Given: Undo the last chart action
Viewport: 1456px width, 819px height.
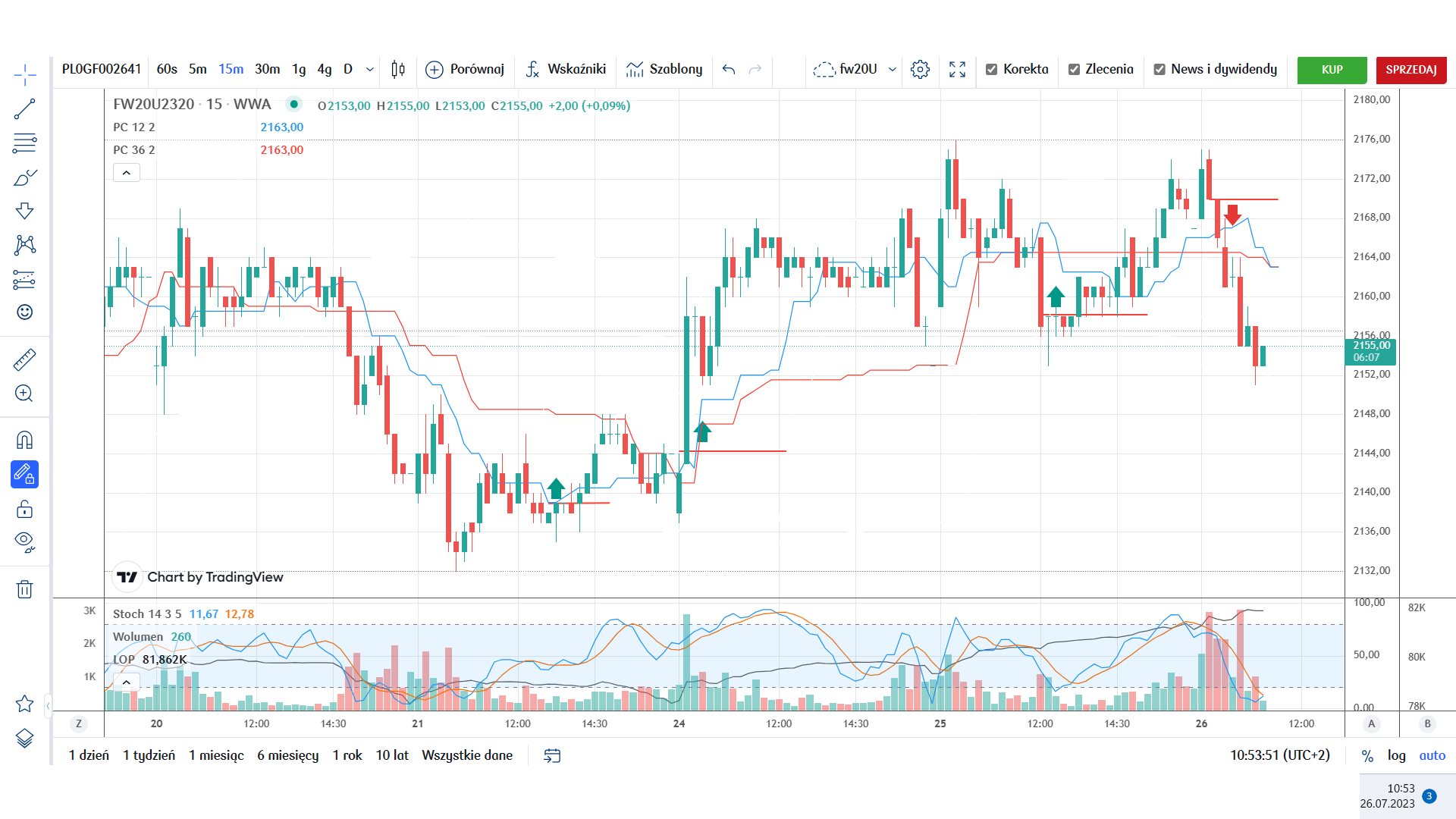Looking at the screenshot, I should point(729,70).
